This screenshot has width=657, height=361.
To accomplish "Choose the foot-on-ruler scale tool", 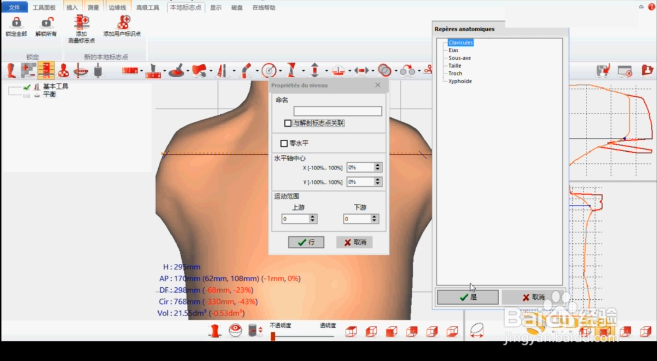I will 153,70.
